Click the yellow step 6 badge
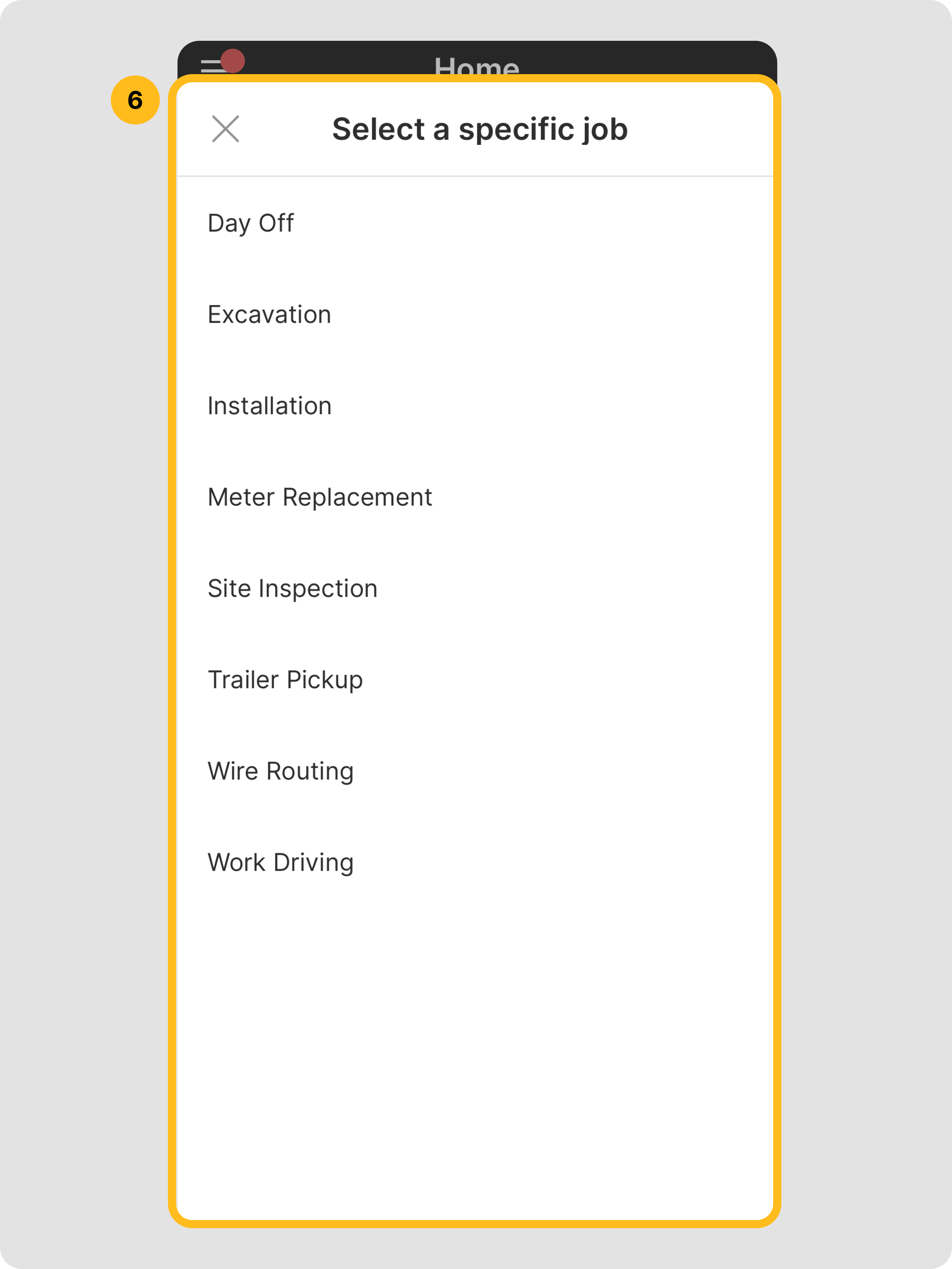Viewport: 952px width, 1269px height. pyautogui.click(x=135, y=100)
